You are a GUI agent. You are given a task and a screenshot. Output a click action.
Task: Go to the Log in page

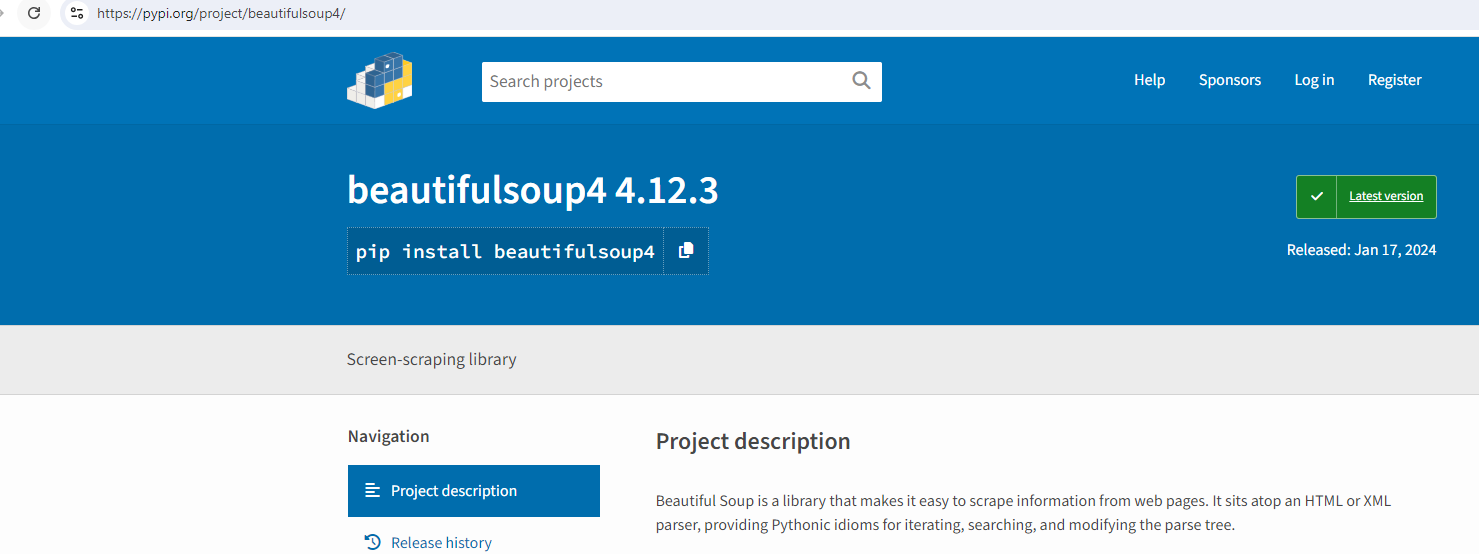[1314, 80]
